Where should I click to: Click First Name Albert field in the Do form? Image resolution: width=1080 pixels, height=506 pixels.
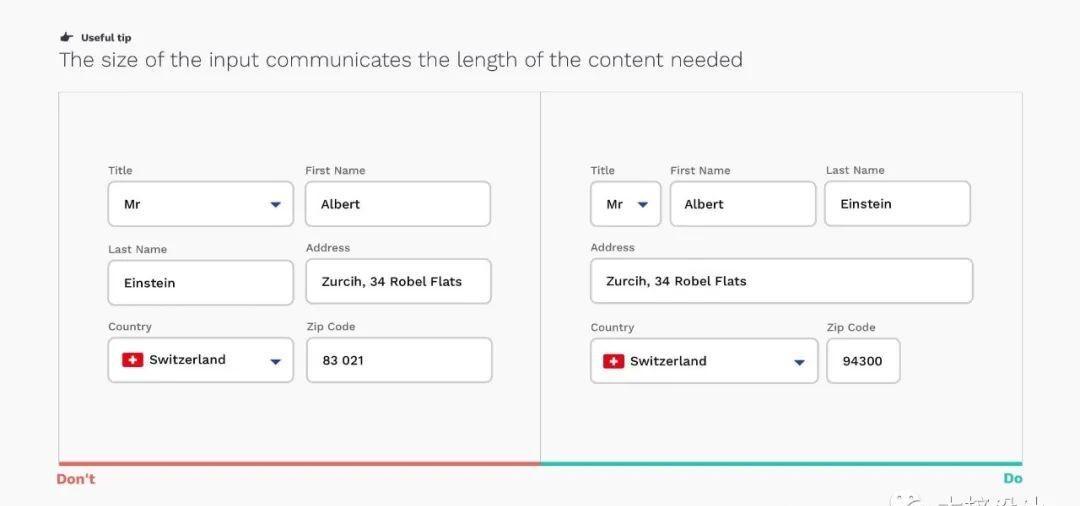742,204
